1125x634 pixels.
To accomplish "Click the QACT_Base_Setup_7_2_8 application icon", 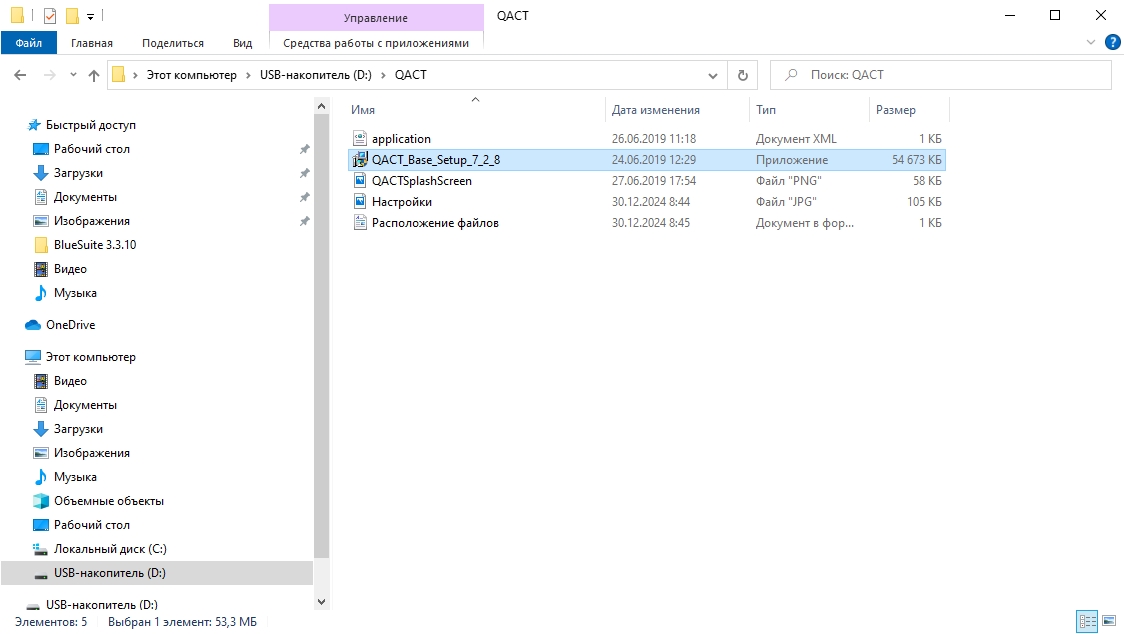I will [x=361, y=159].
